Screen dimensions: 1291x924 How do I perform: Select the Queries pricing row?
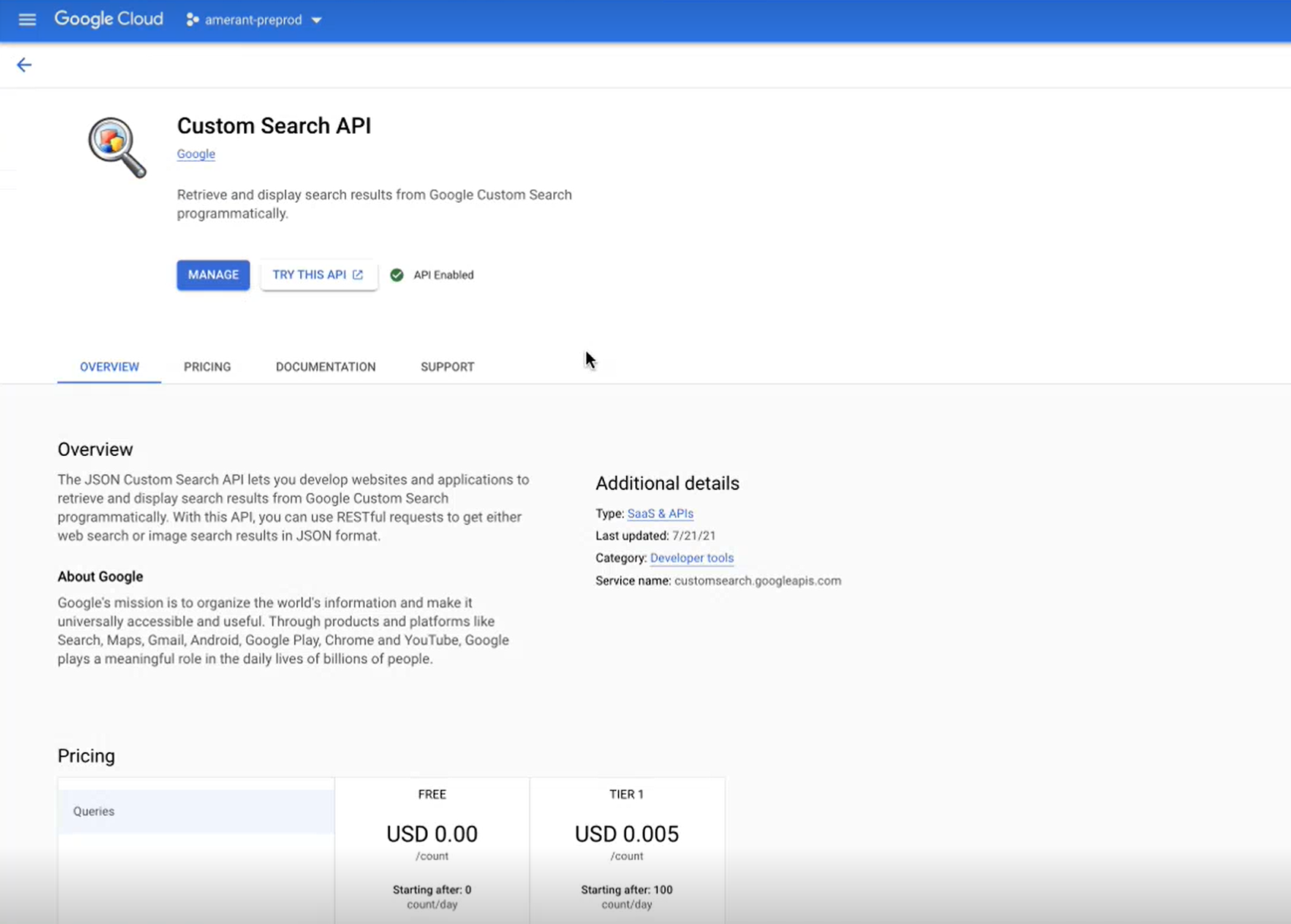(196, 812)
